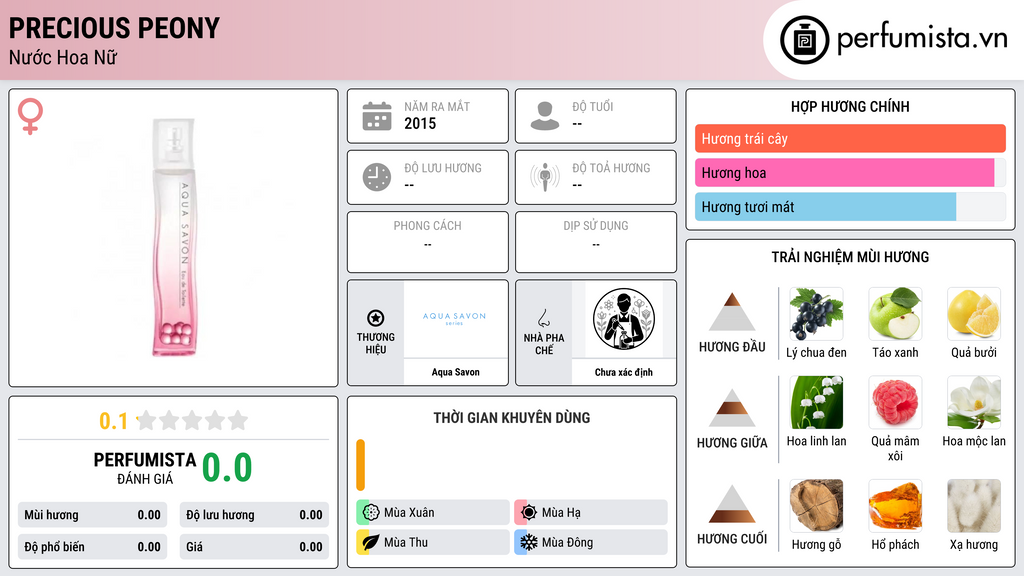Click the Aqua Savon series brand logo
Screen dimensions: 1024x576
[x=455, y=318]
